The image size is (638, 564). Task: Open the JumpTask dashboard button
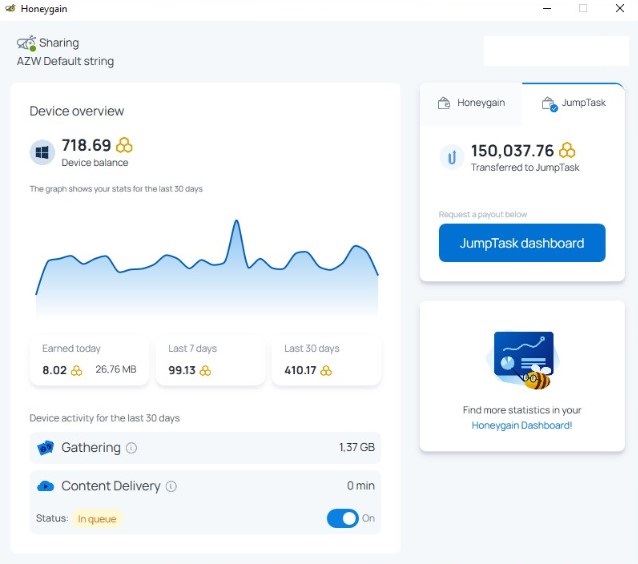point(522,243)
